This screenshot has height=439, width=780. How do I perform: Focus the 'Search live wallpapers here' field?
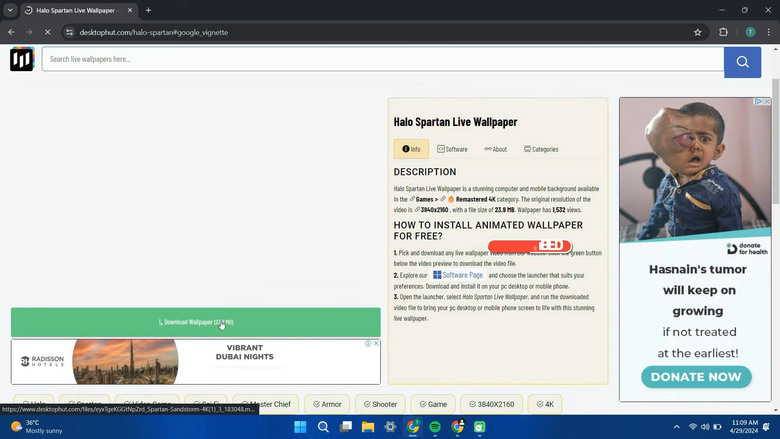(x=383, y=59)
